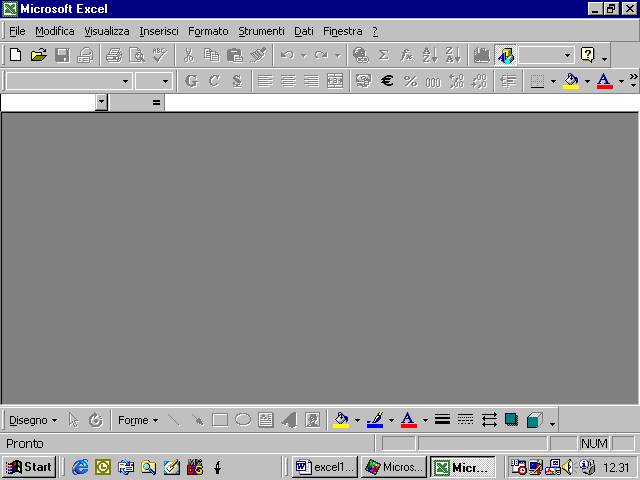Image resolution: width=640 pixels, height=480 pixels.
Task: Open the File menu
Action: (x=17, y=31)
